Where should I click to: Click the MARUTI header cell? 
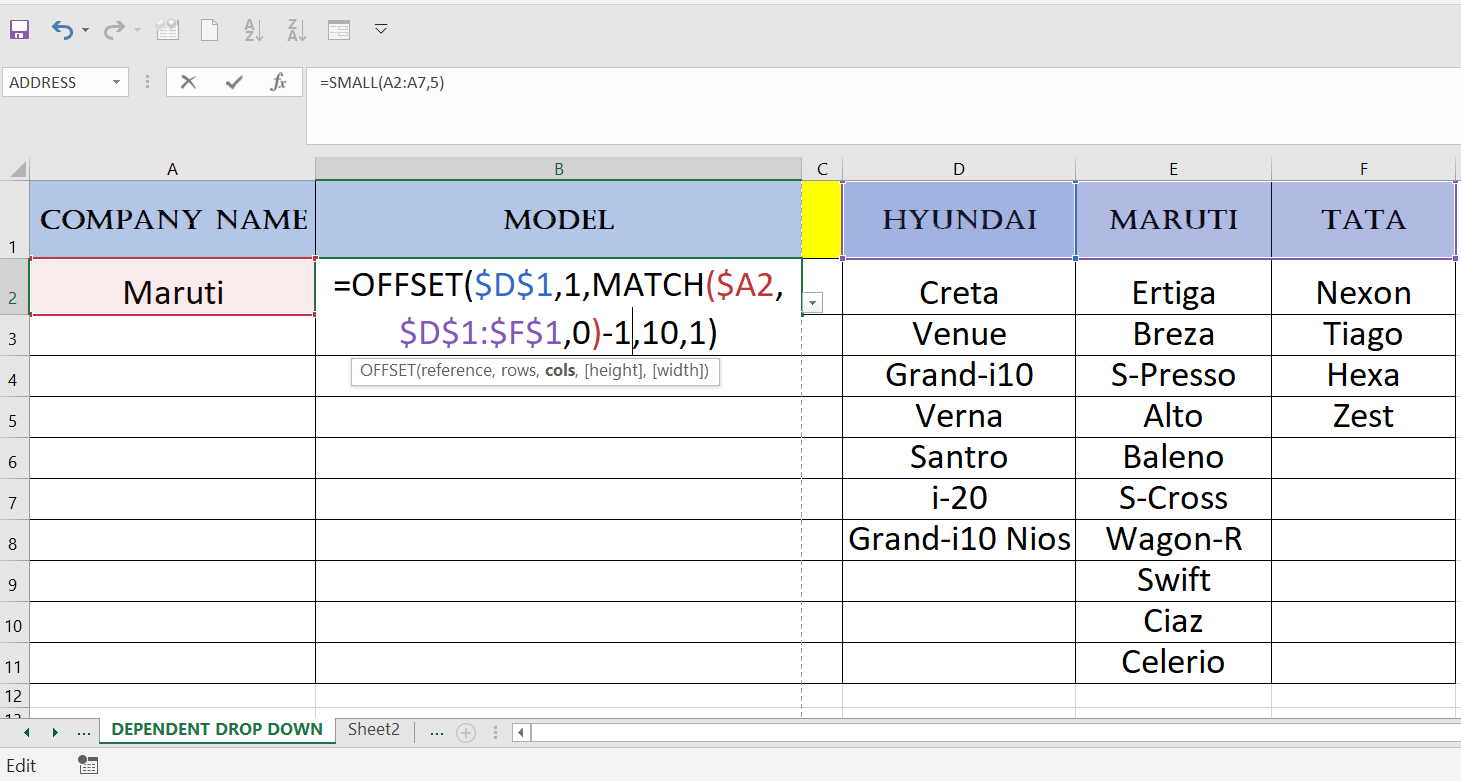[x=1173, y=220]
